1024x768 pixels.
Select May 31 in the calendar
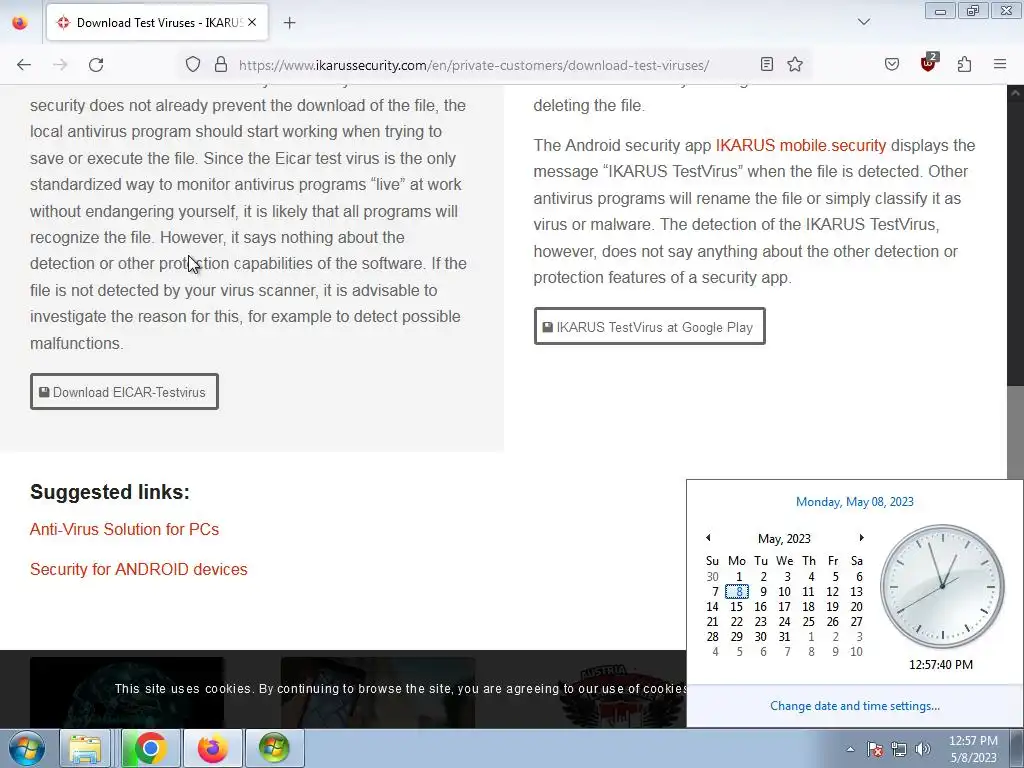point(784,637)
